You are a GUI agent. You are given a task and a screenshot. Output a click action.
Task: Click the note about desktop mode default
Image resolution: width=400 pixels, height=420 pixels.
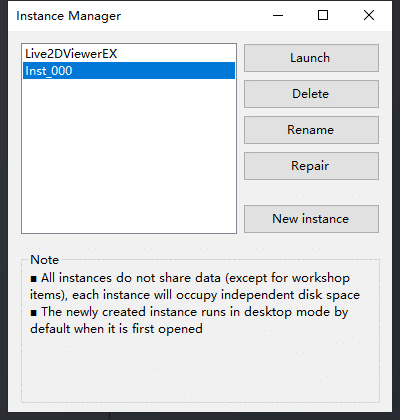189,320
